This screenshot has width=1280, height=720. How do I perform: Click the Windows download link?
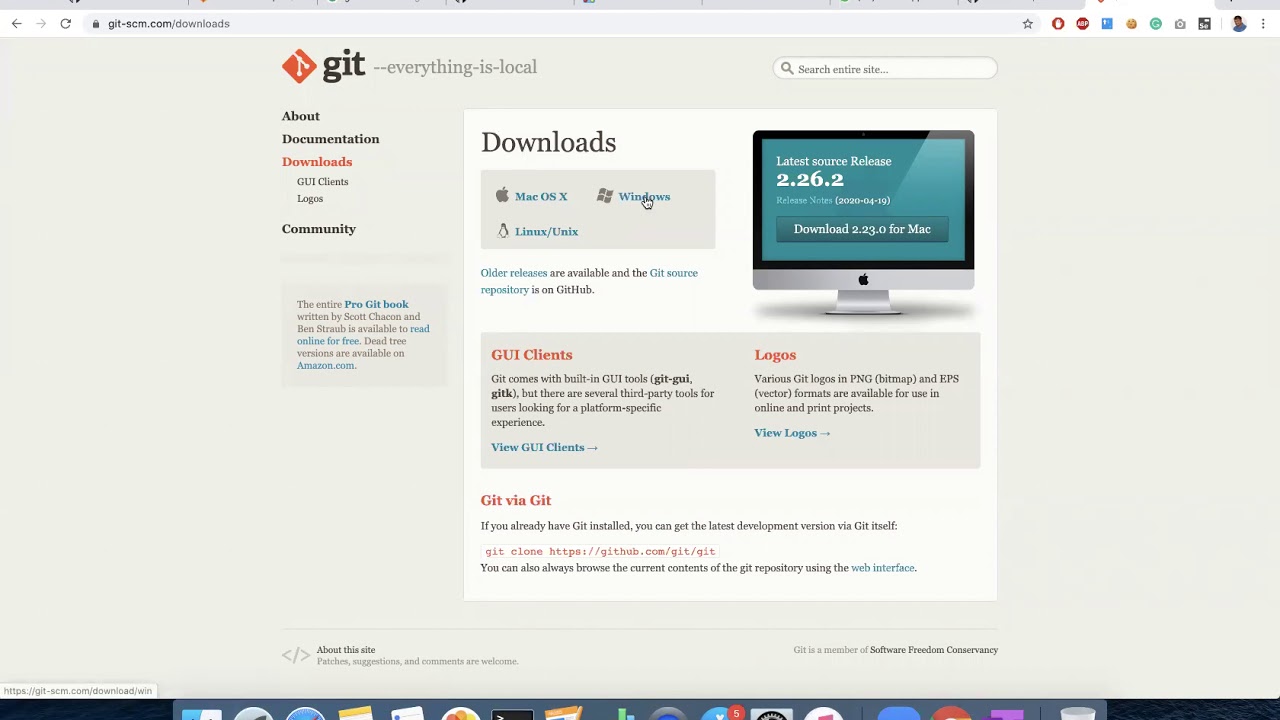(644, 197)
